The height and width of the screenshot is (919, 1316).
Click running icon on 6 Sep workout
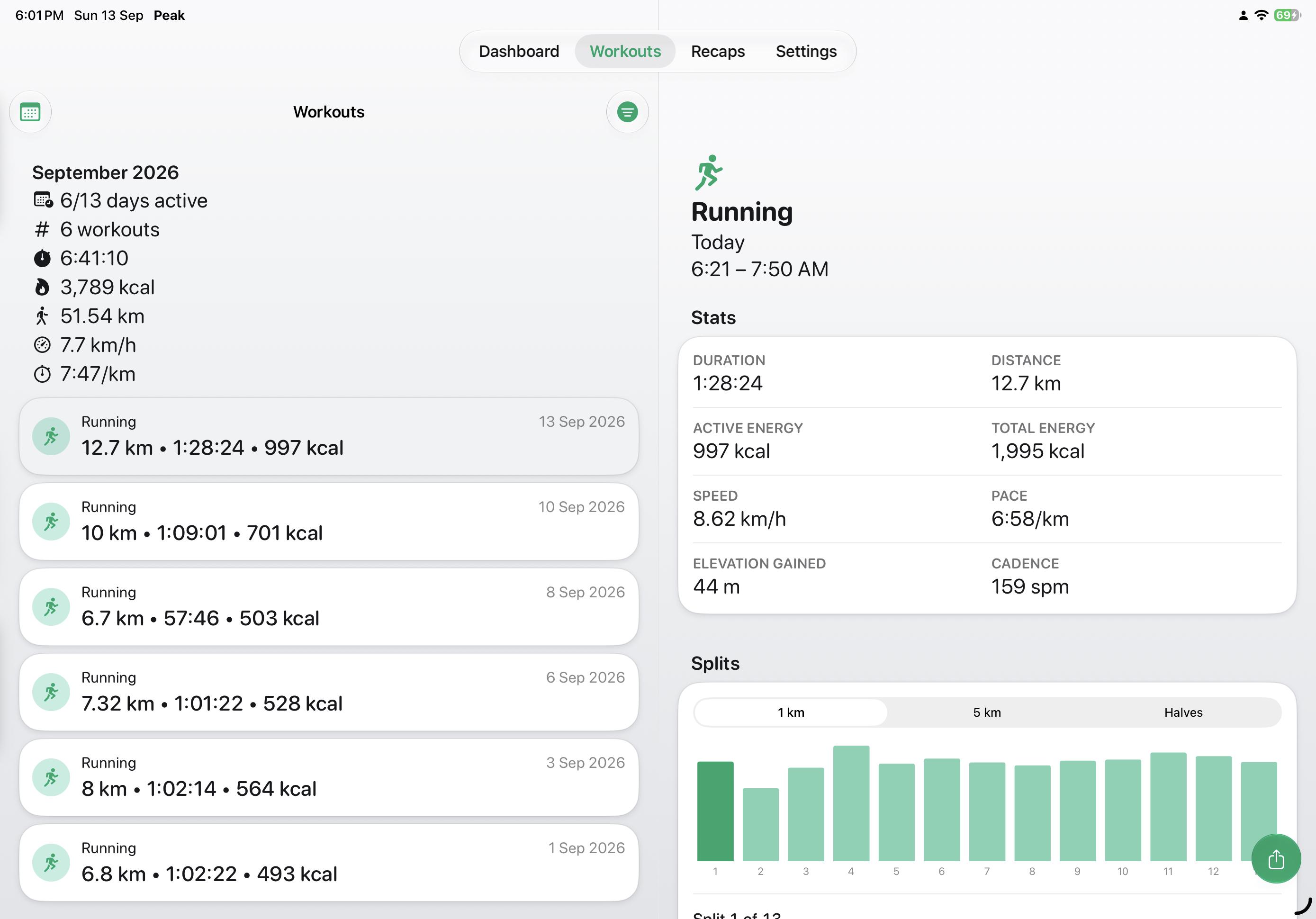(51, 692)
